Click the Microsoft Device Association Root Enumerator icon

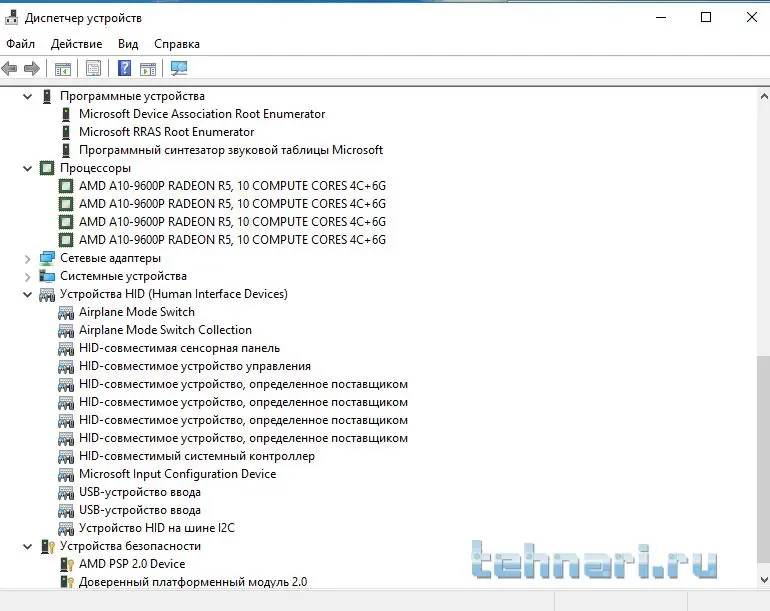click(x=66, y=114)
